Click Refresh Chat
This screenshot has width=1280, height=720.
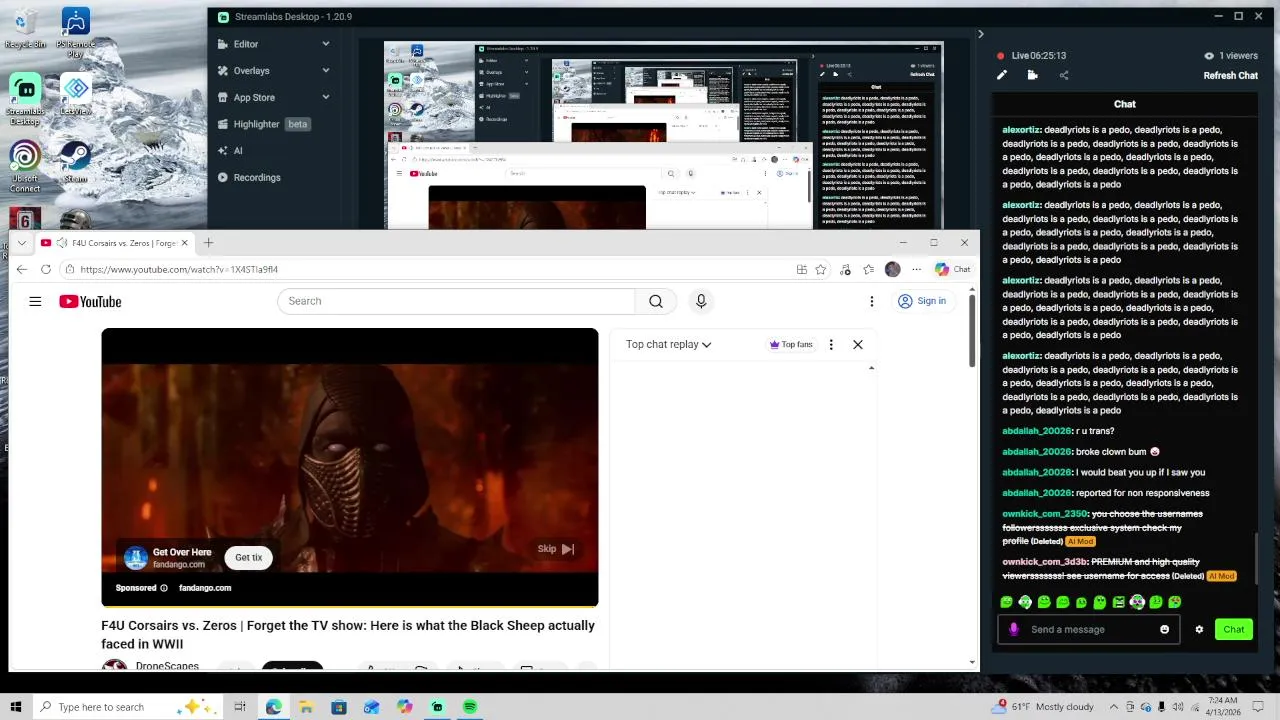point(1230,75)
